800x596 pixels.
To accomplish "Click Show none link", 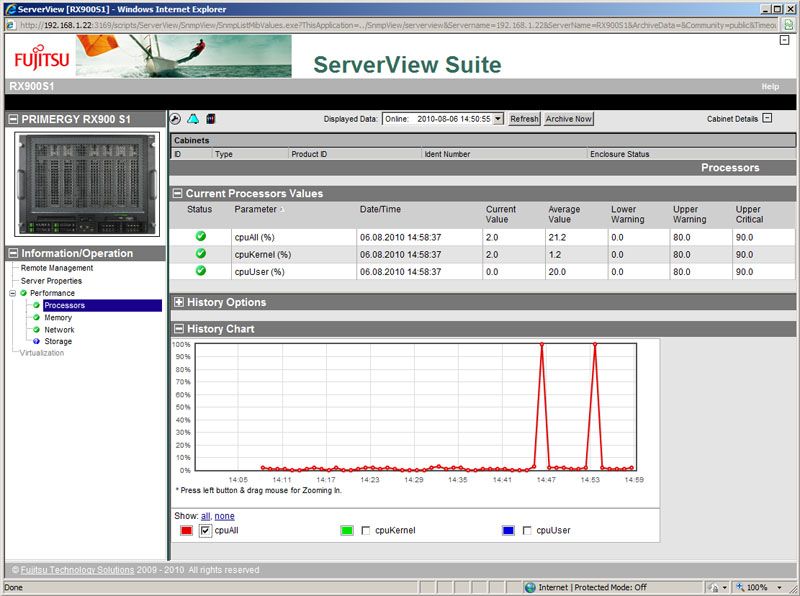I will click(224, 516).
